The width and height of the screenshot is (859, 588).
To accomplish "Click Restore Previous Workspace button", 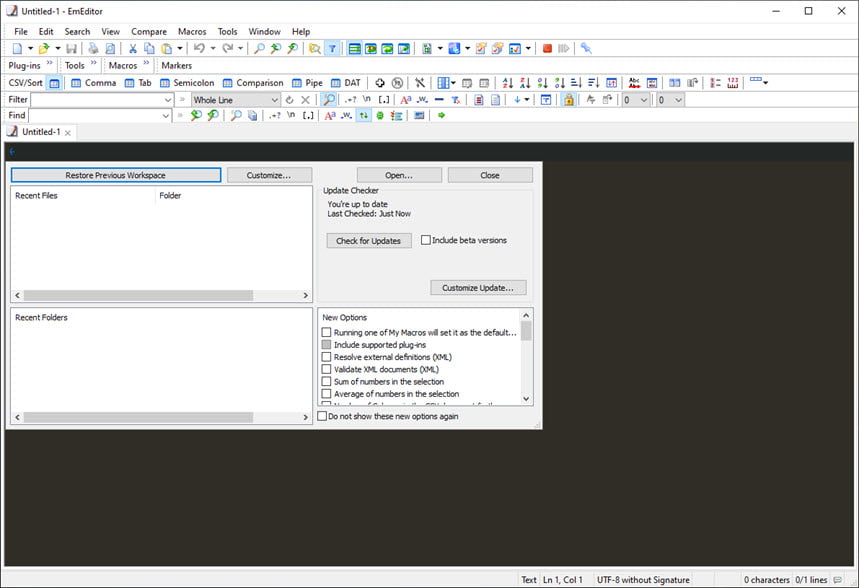I will click(x=116, y=175).
